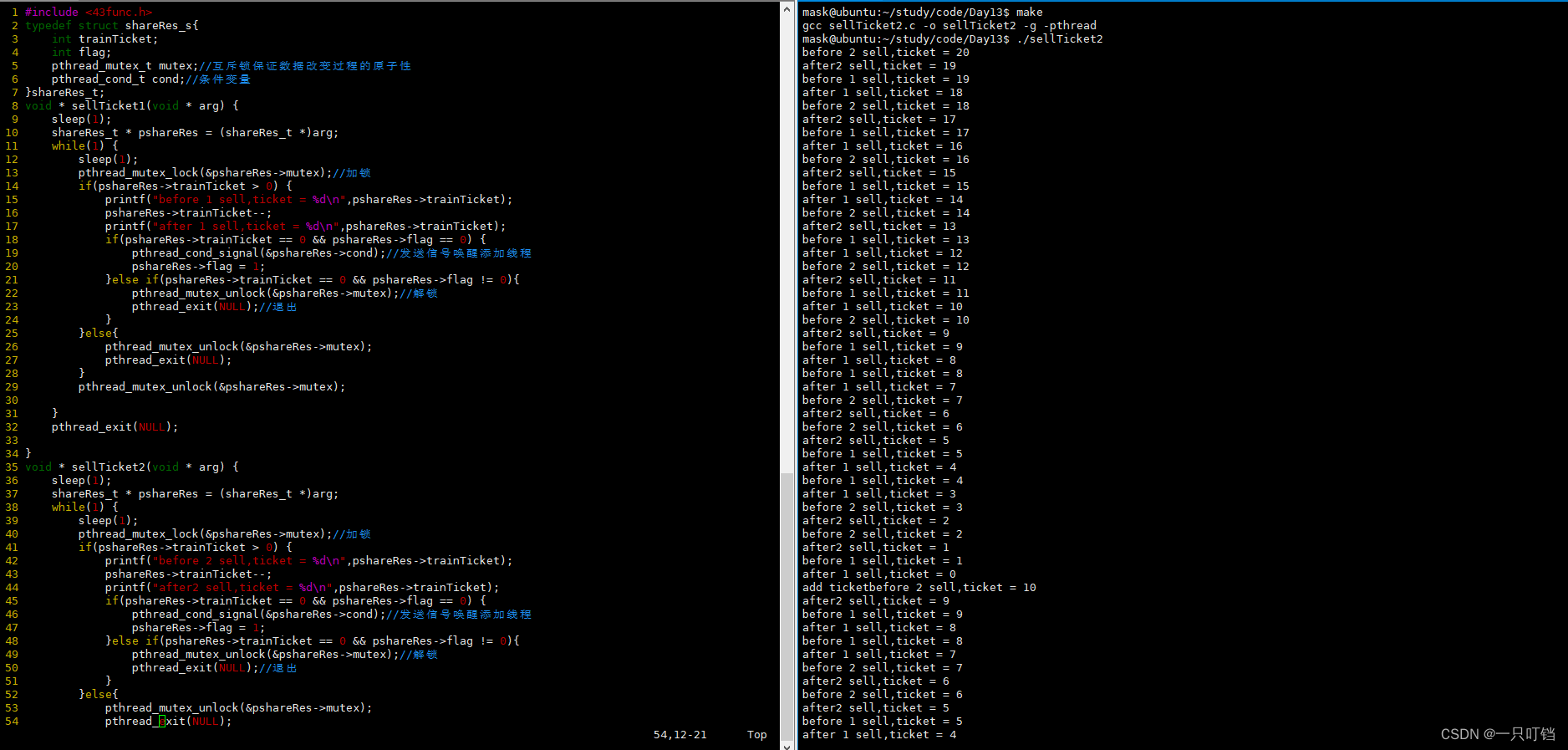Click the scrollbar up arrow between the panes
This screenshot has height=750, width=1568.
[787, 8]
